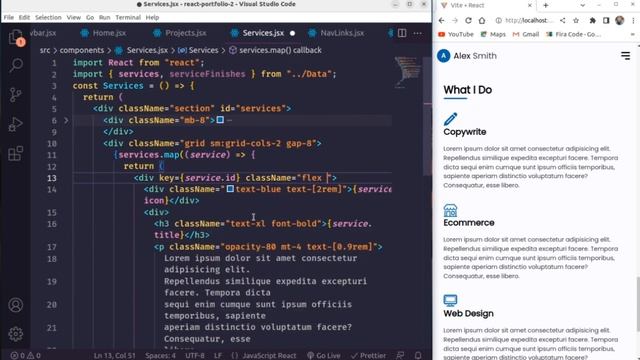Viewport: 640px width, 360px height.
Task: Open the Edit menu
Action: 24,18
